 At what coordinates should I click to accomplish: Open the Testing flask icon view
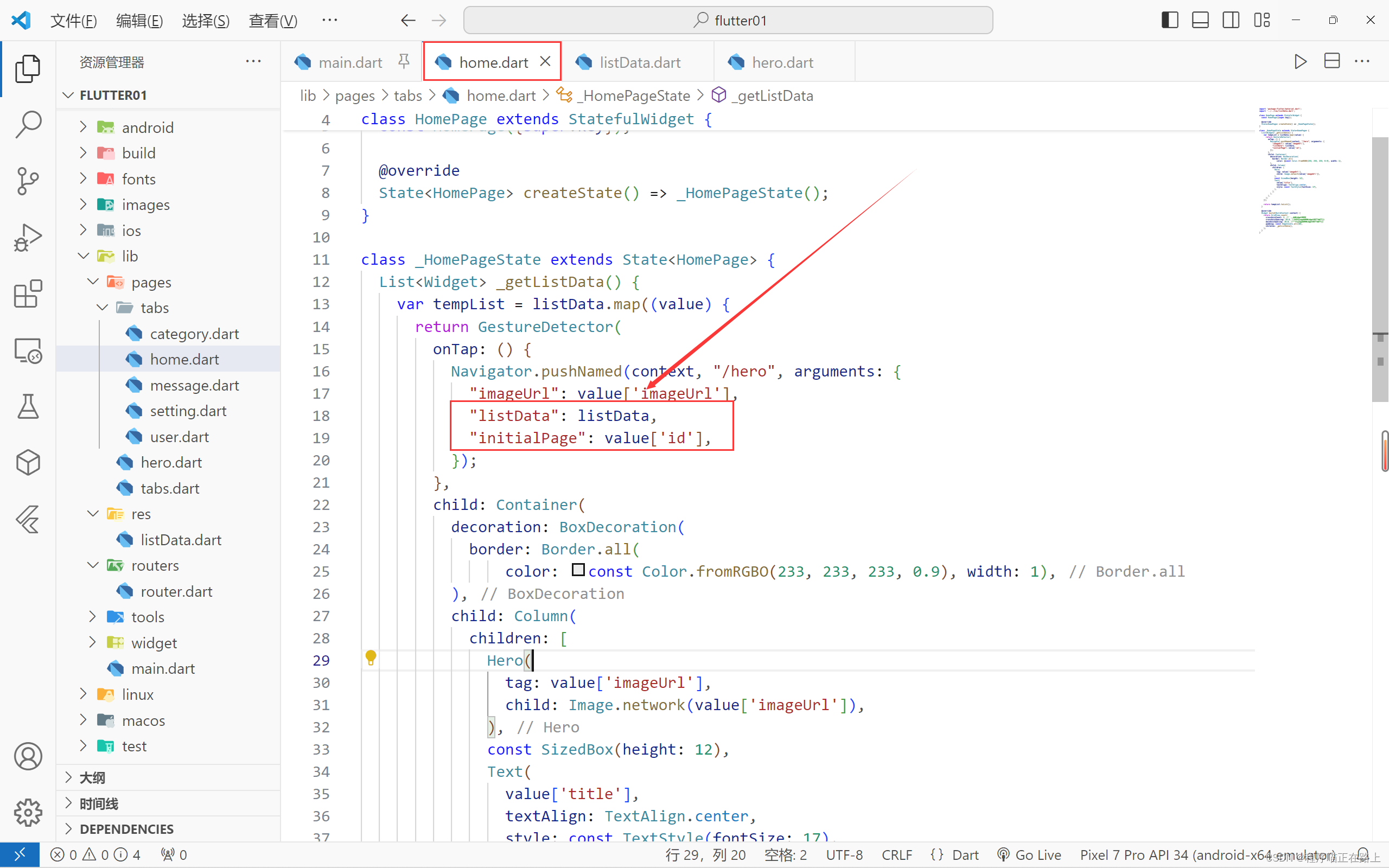coord(28,406)
